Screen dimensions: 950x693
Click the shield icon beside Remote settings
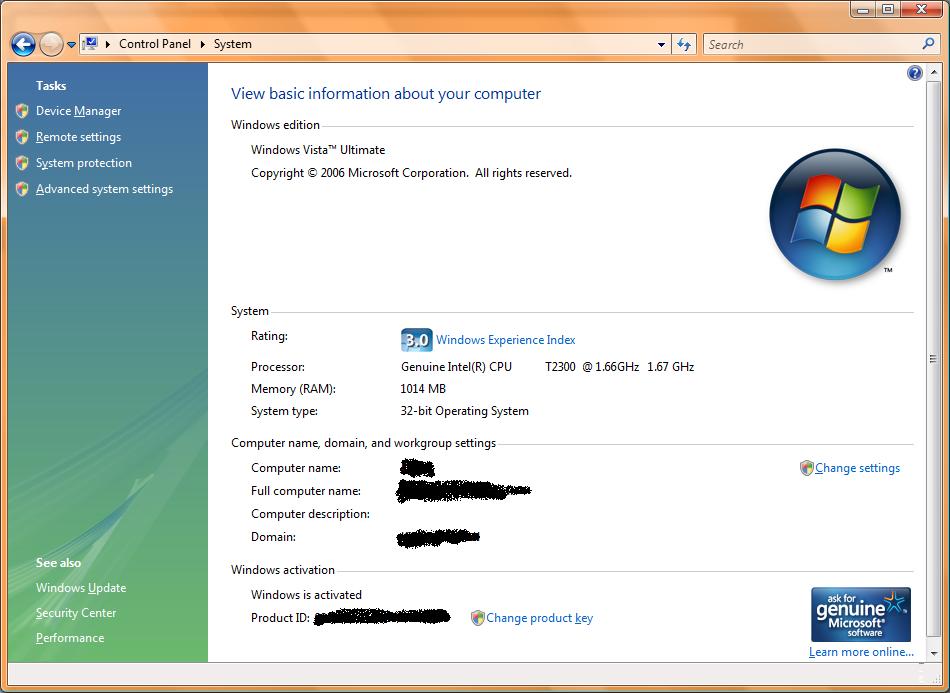(22, 137)
